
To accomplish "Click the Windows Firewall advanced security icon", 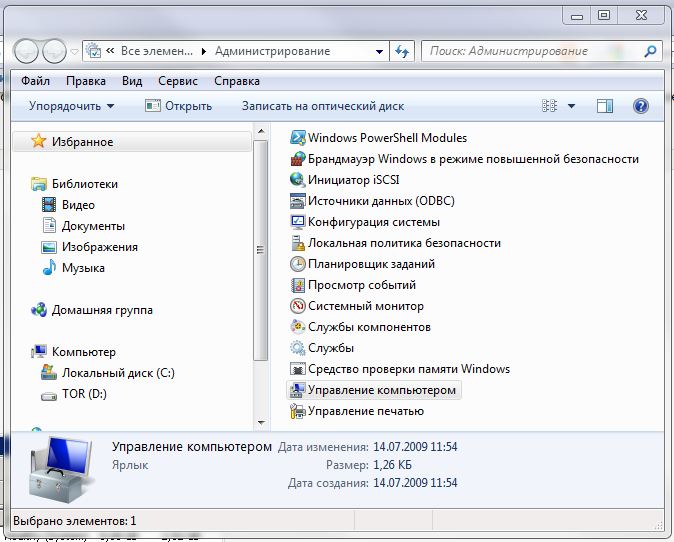I will pos(297,159).
